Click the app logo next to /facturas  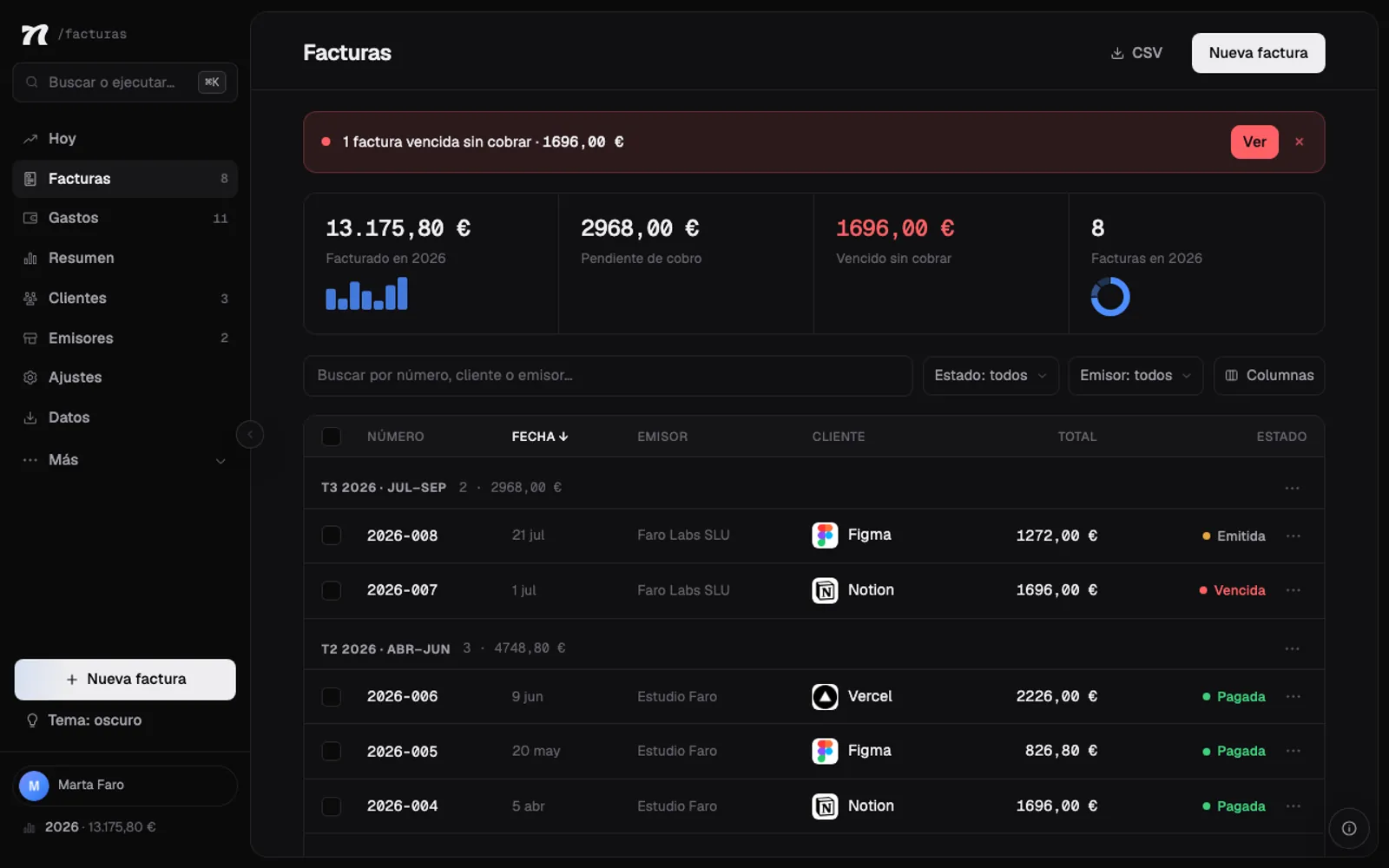(35, 34)
